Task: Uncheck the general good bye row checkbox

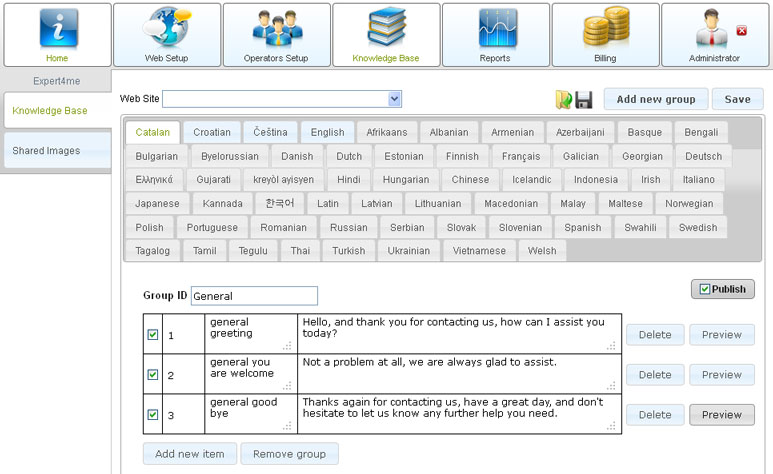Action: (x=153, y=414)
